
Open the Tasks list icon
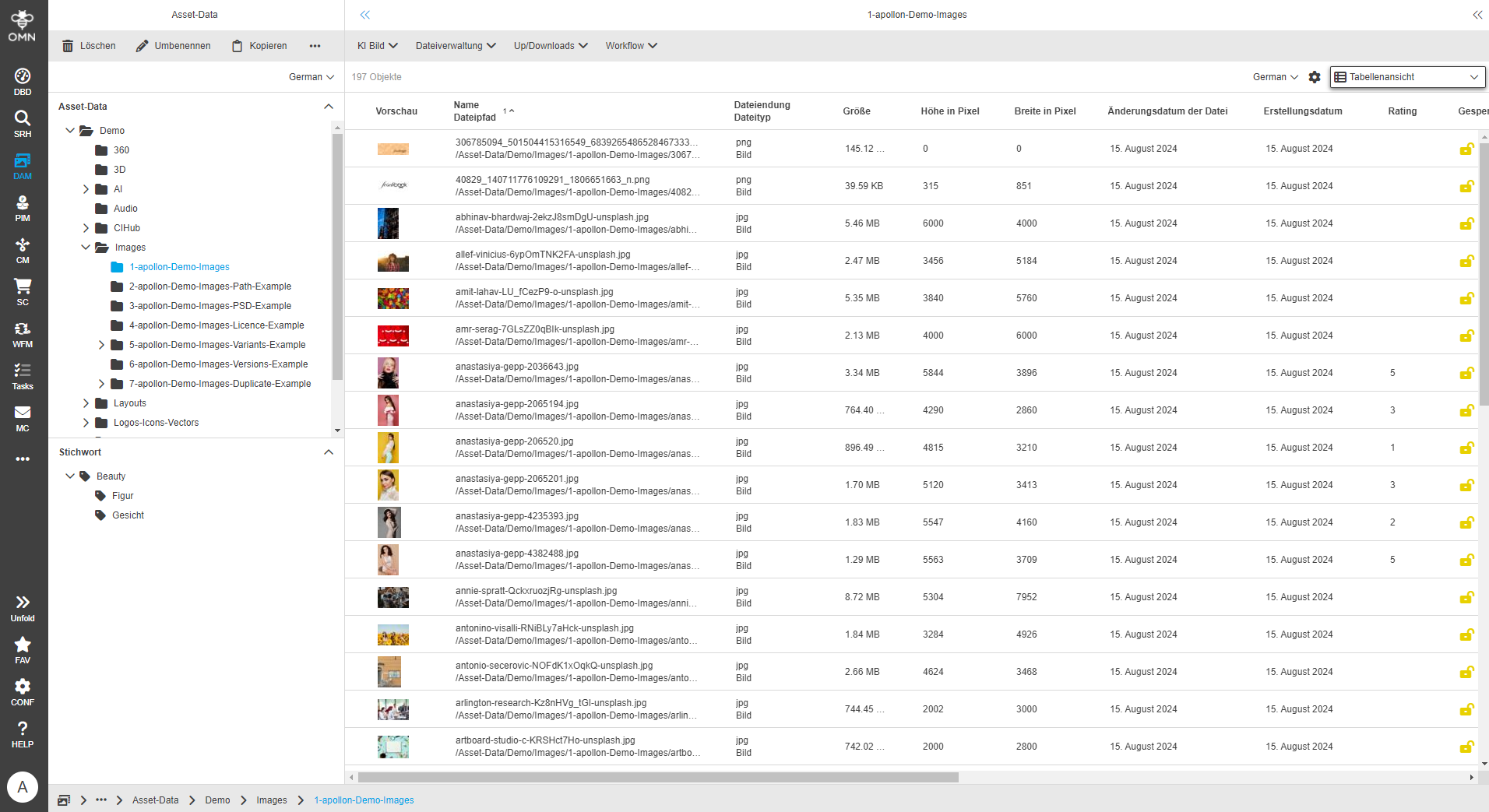click(23, 375)
